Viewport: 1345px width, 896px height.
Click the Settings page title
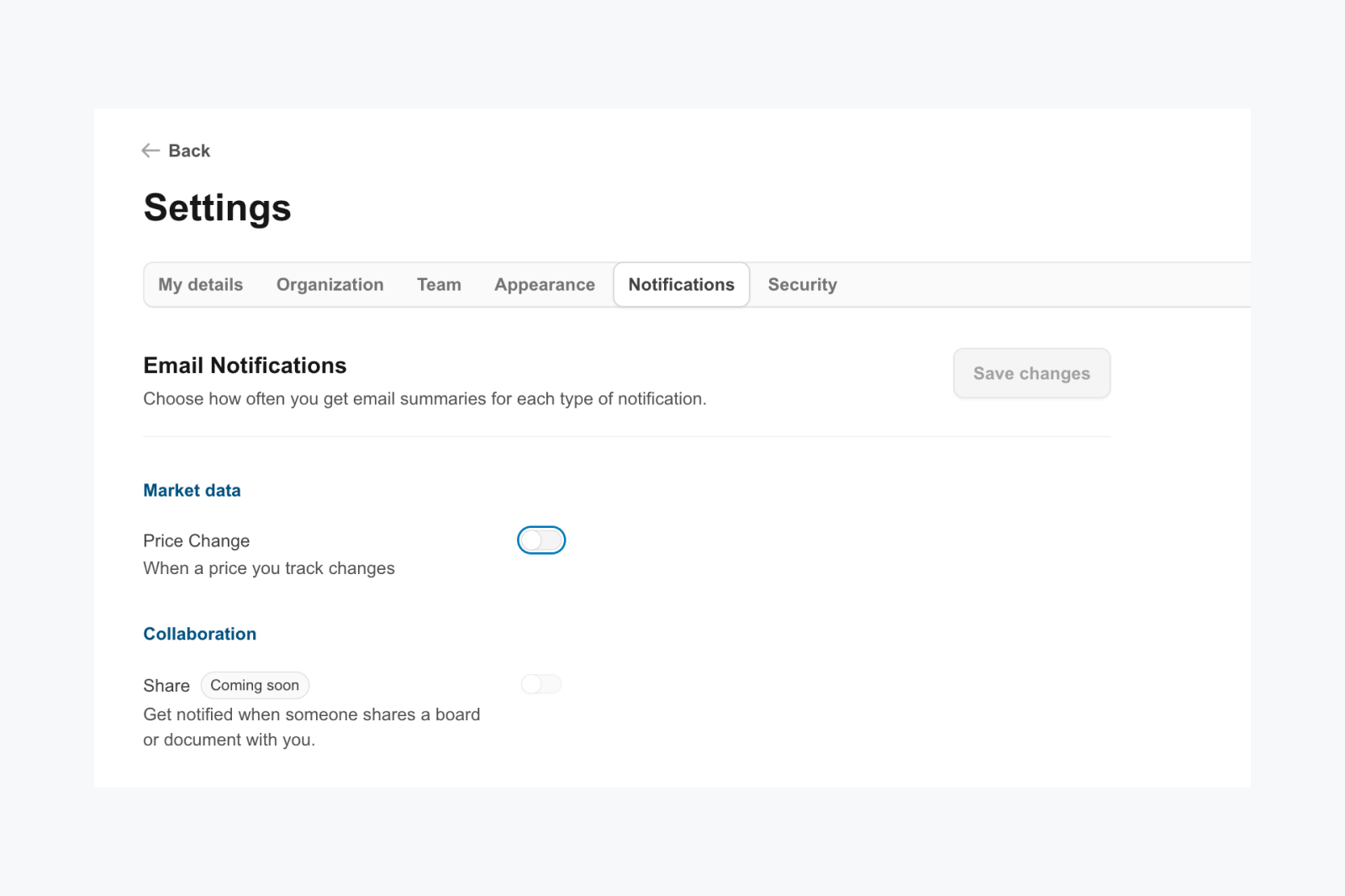coord(217,208)
